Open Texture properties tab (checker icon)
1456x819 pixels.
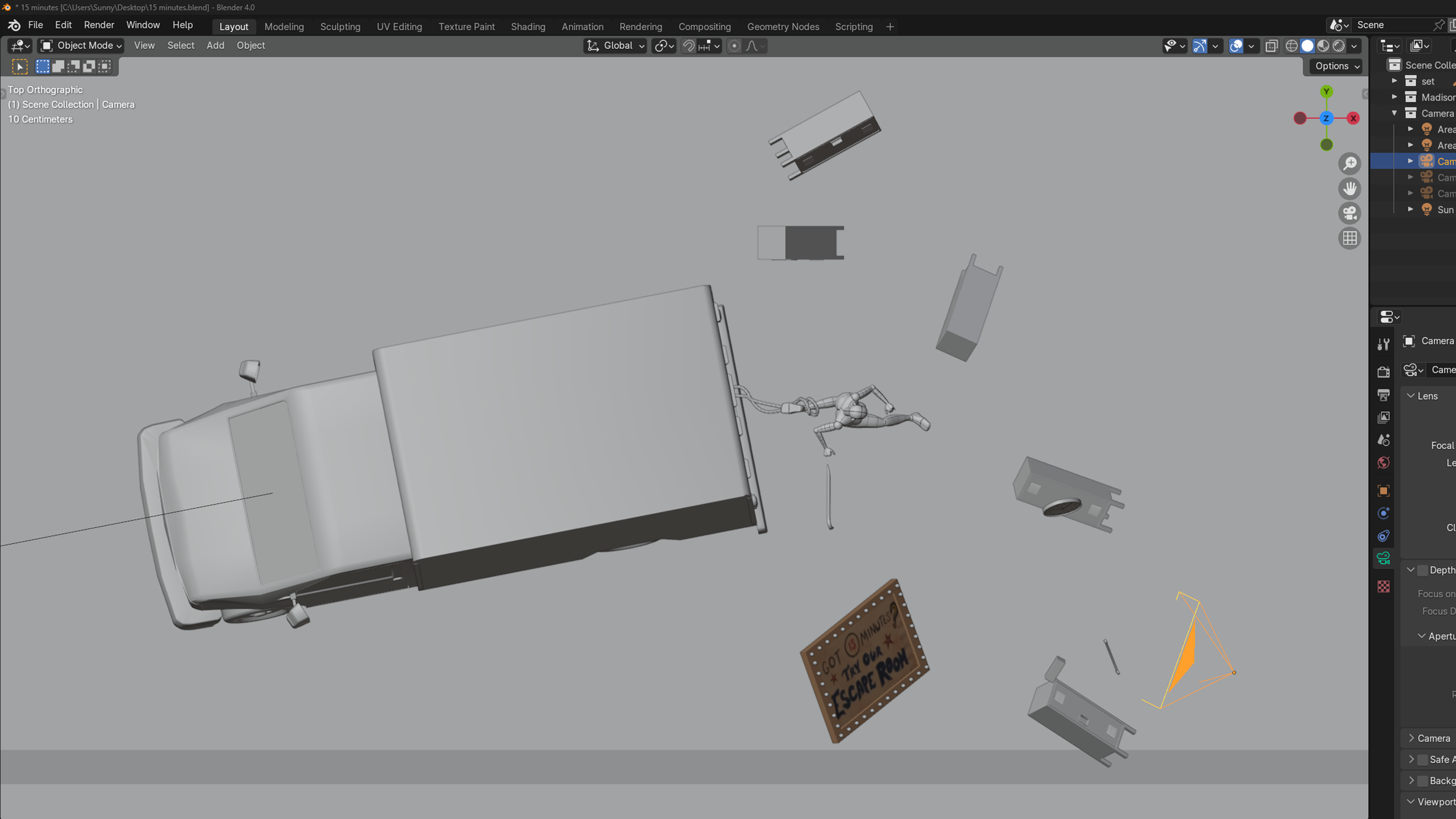point(1384,587)
